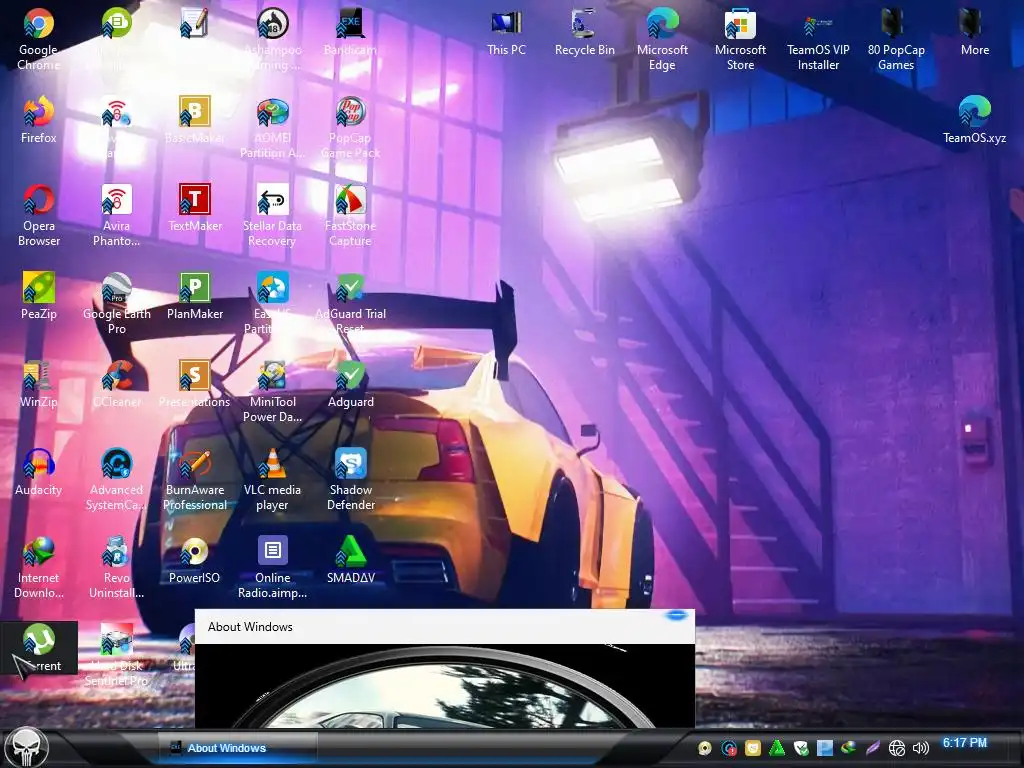Click the volume speaker tray icon
This screenshot has width=1024, height=768.
[921, 748]
